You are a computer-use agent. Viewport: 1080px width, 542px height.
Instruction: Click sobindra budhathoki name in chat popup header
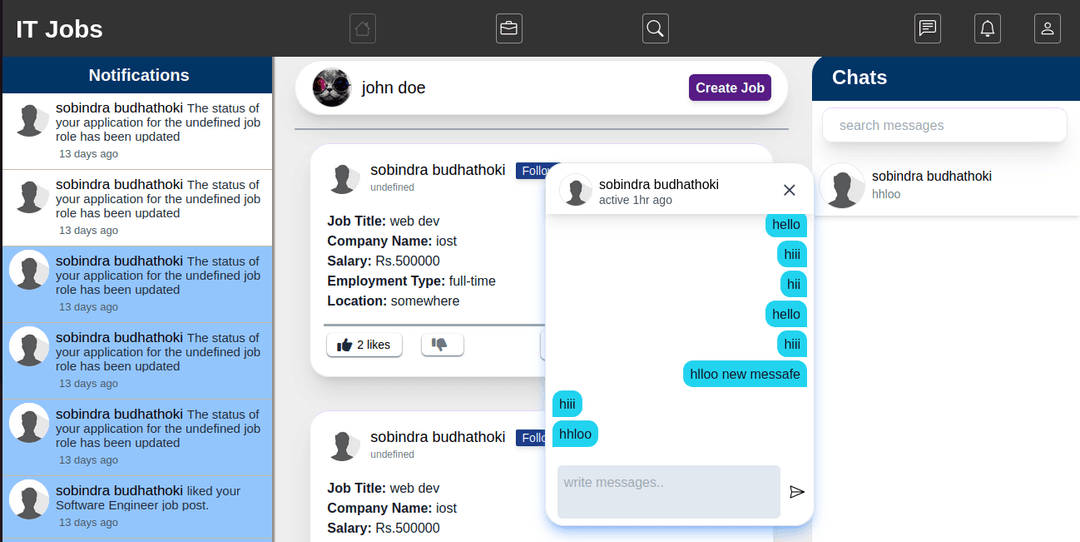click(x=658, y=184)
